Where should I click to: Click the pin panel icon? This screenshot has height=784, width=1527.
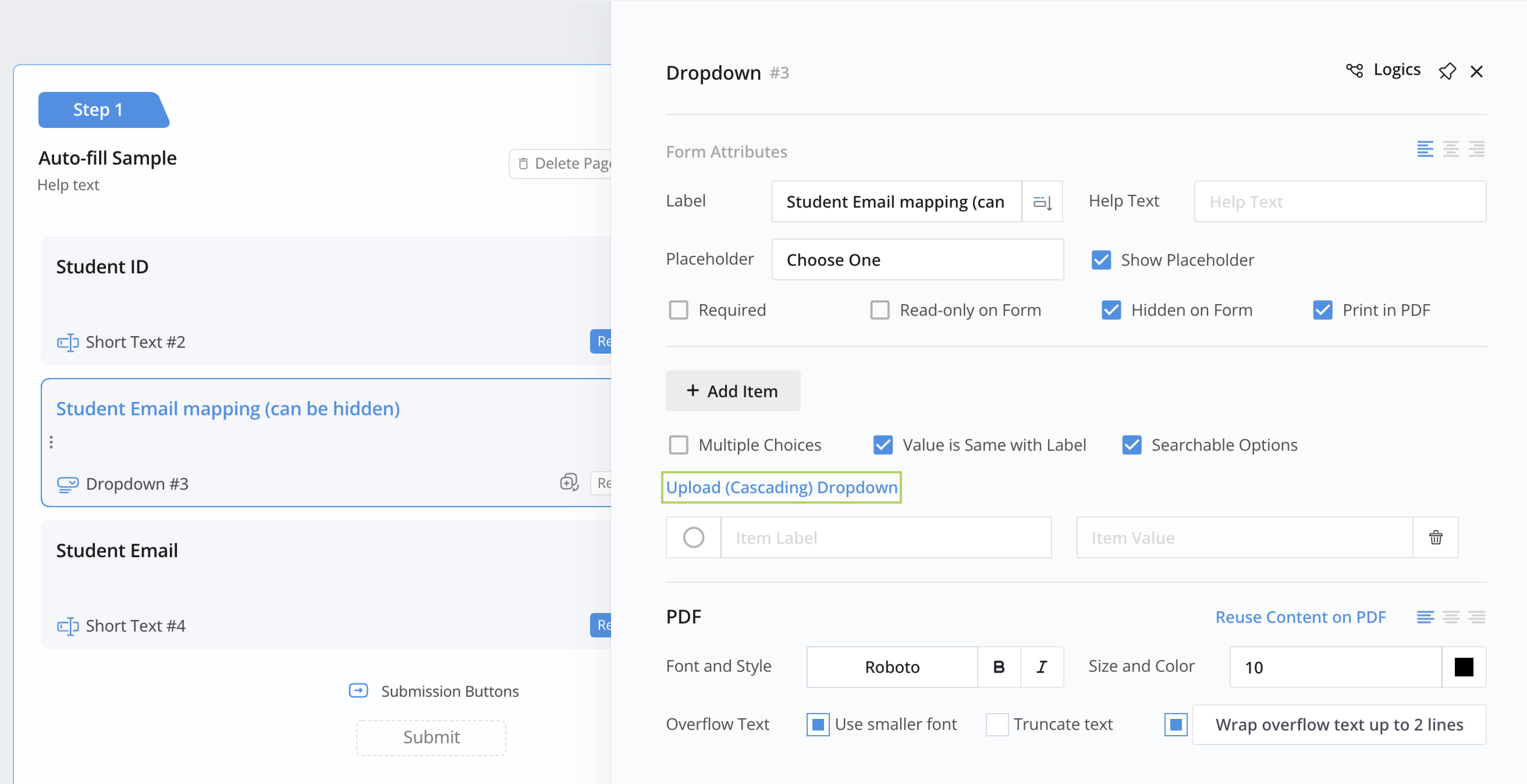1447,71
